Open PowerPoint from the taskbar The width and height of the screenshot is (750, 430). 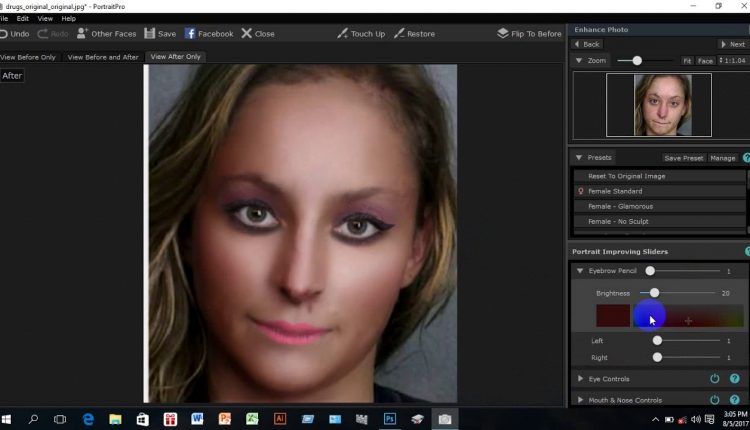224,419
